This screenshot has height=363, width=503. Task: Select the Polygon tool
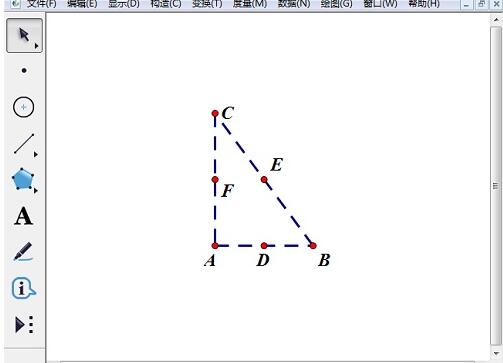(x=23, y=179)
